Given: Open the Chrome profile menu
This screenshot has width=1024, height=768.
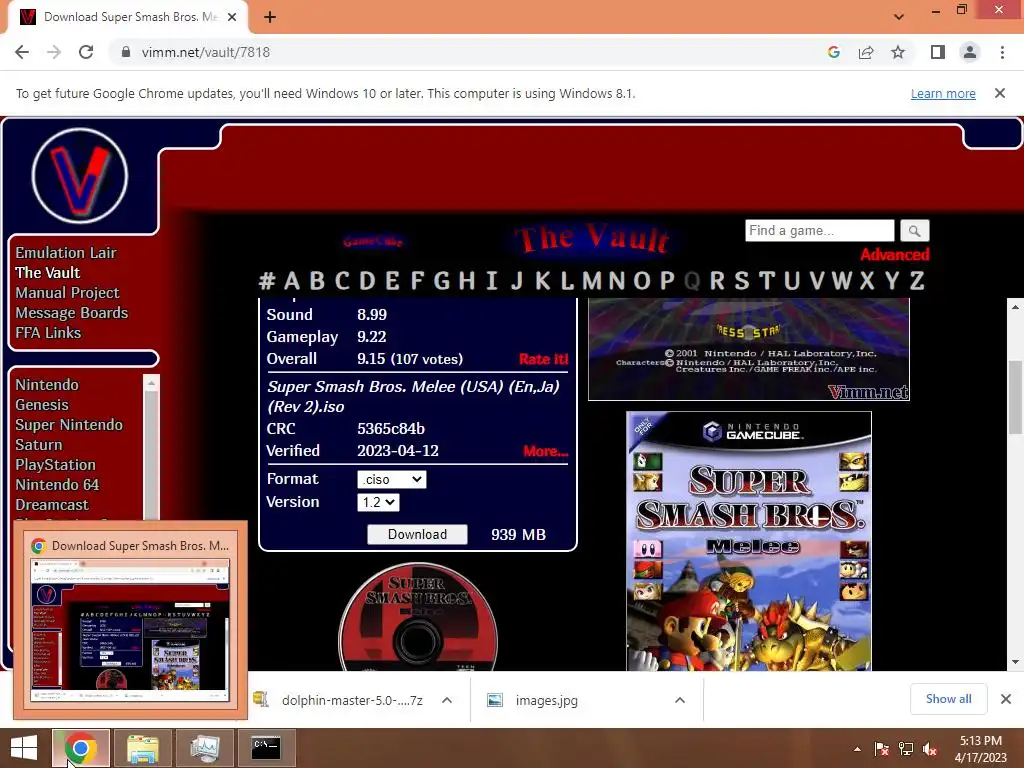Looking at the screenshot, I should tap(970, 52).
